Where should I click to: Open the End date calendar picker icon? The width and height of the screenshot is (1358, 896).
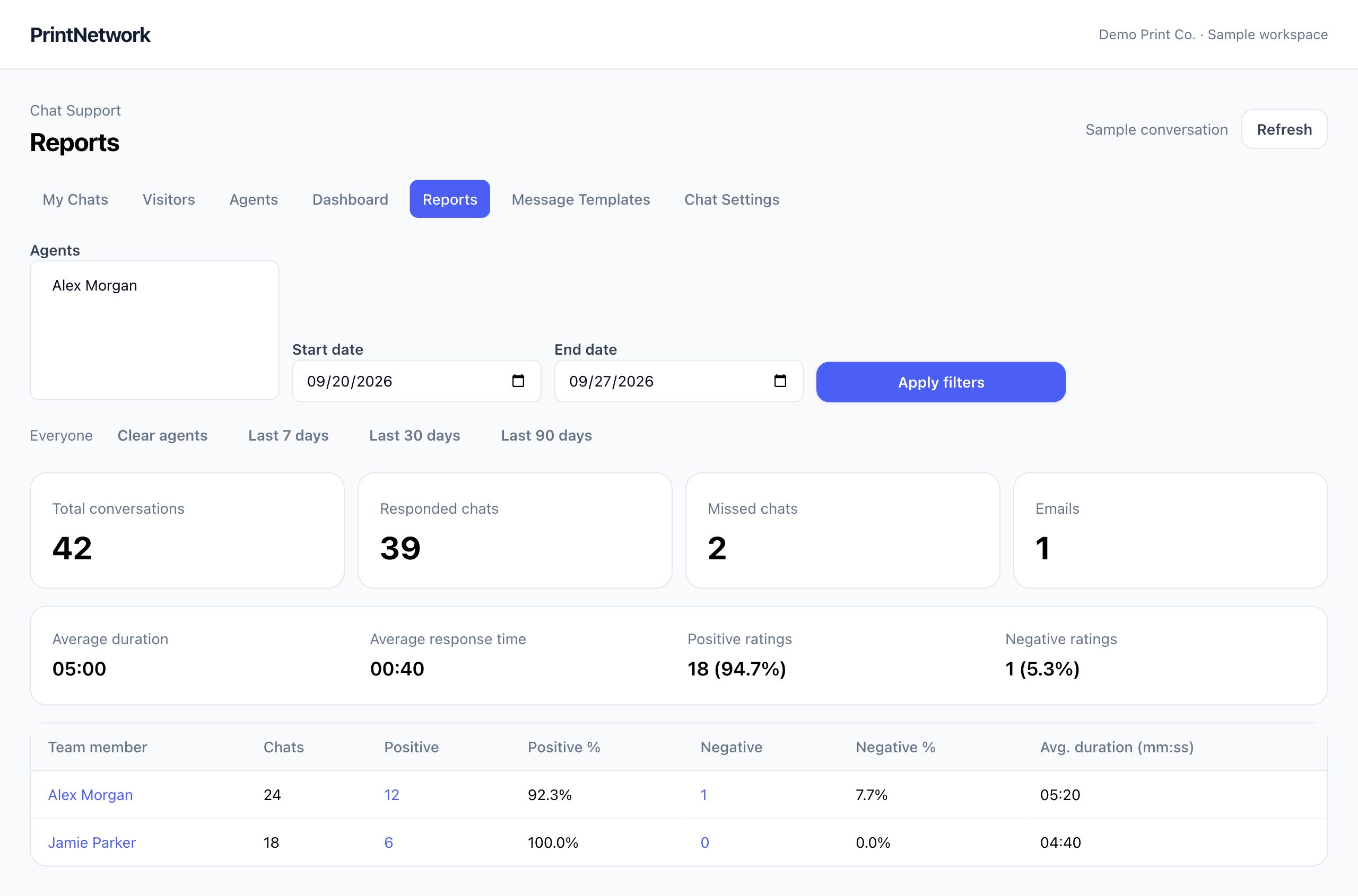pos(780,381)
